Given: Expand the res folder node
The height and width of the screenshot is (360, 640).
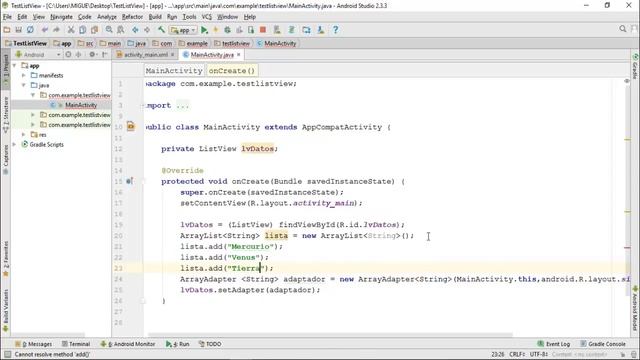Looking at the screenshot, I should [24, 135].
